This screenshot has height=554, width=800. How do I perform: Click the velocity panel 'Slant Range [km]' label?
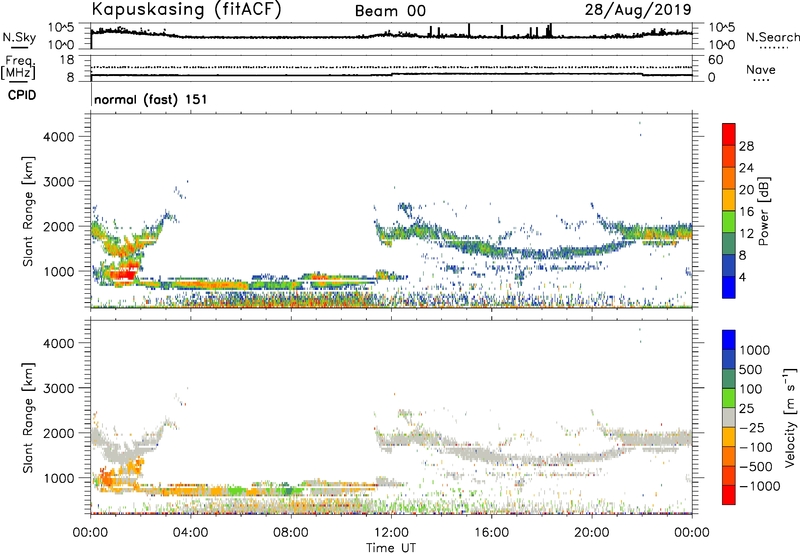coord(28,417)
